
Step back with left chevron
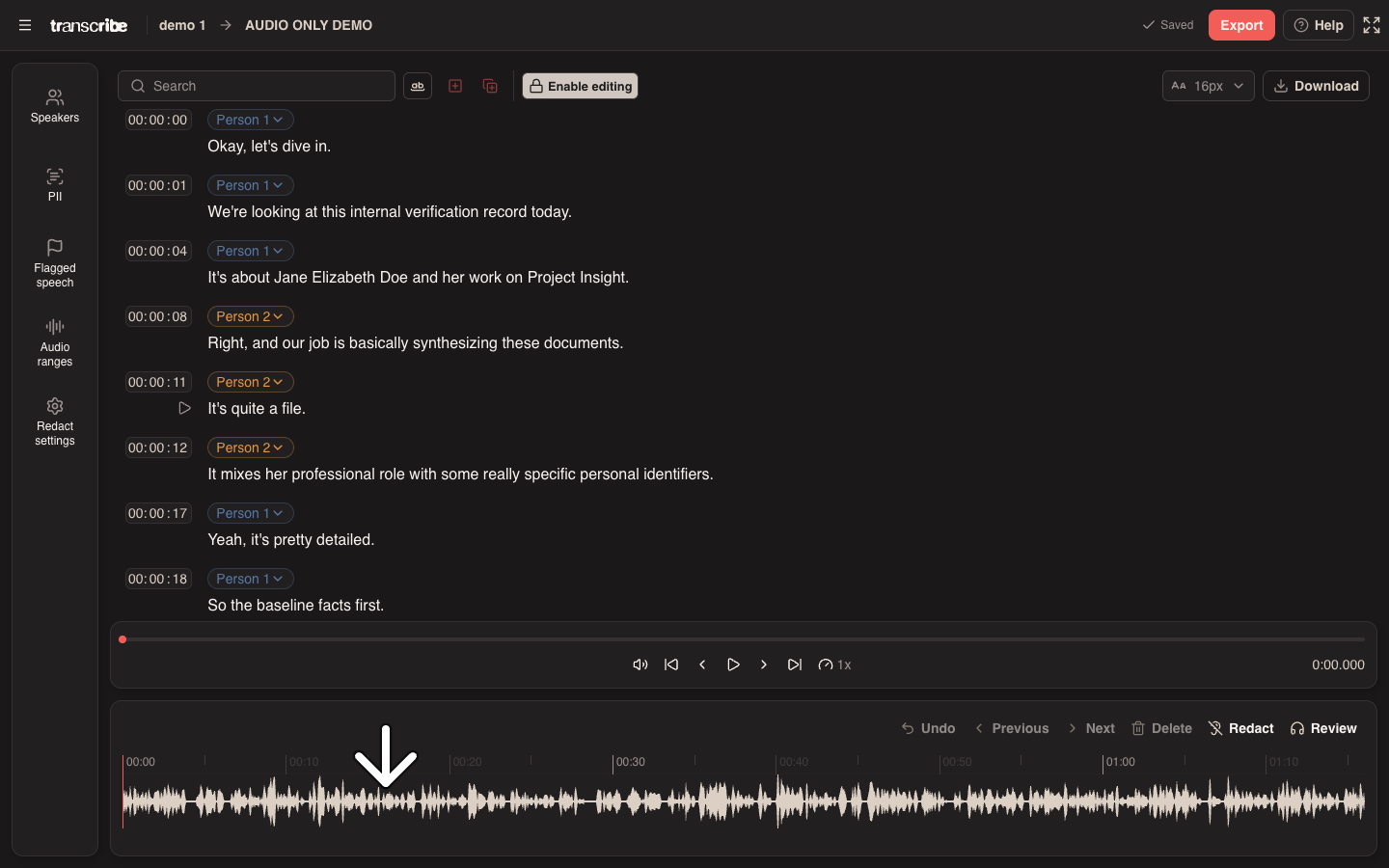pyautogui.click(x=702, y=665)
